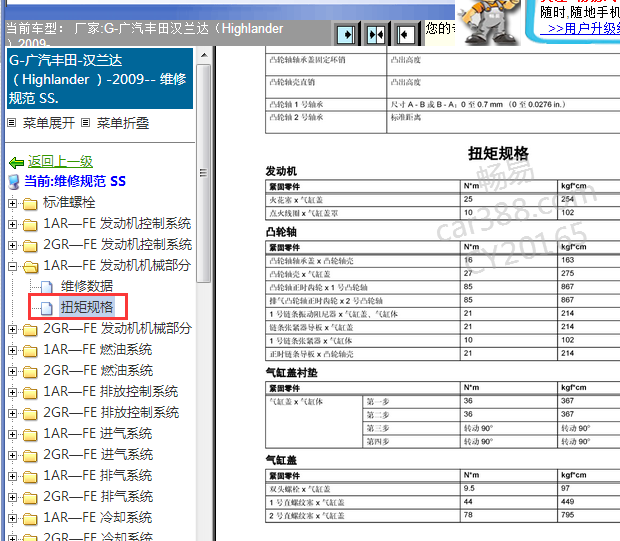This screenshot has width=620, height=541.
Task: Click the 菜单展开 expand-menu icon
Action: click(12, 123)
